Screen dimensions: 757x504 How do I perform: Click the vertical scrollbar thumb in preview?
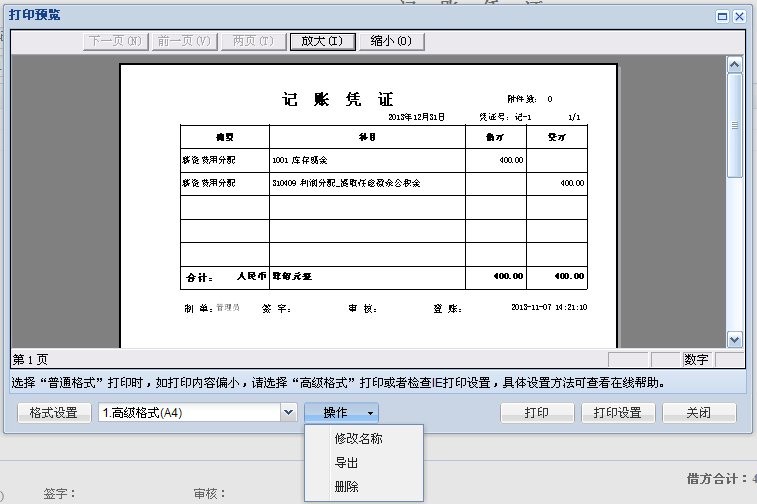735,125
